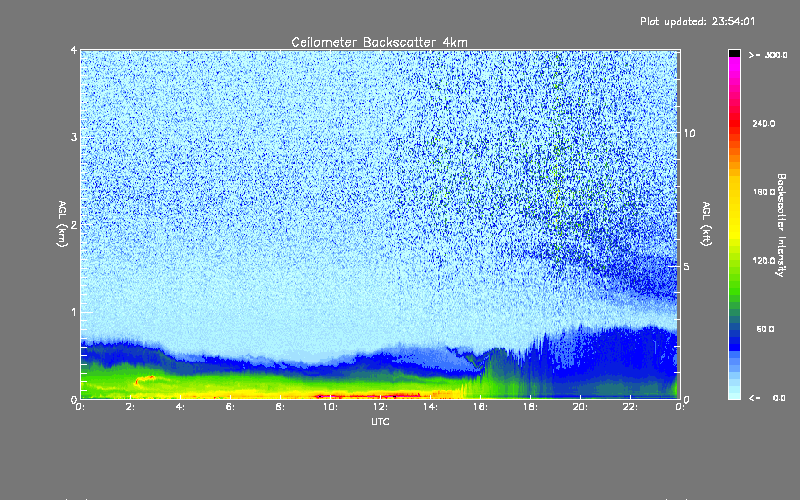Click the "<= 0.0" colorbar minimum label
The height and width of the screenshot is (500, 800).
pos(767,398)
